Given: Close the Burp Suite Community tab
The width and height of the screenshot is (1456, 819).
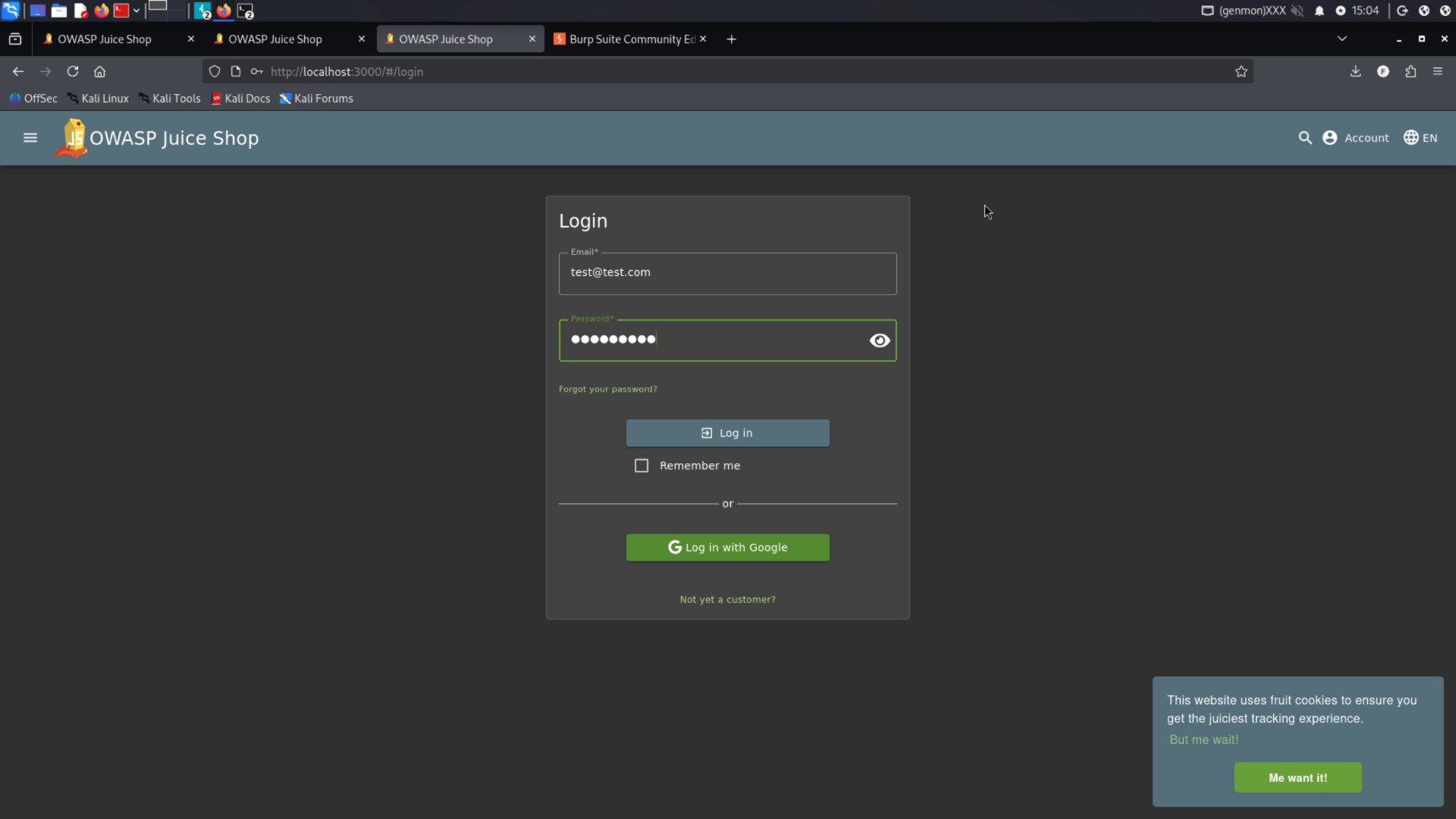Looking at the screenshot, I should (703, 39).
